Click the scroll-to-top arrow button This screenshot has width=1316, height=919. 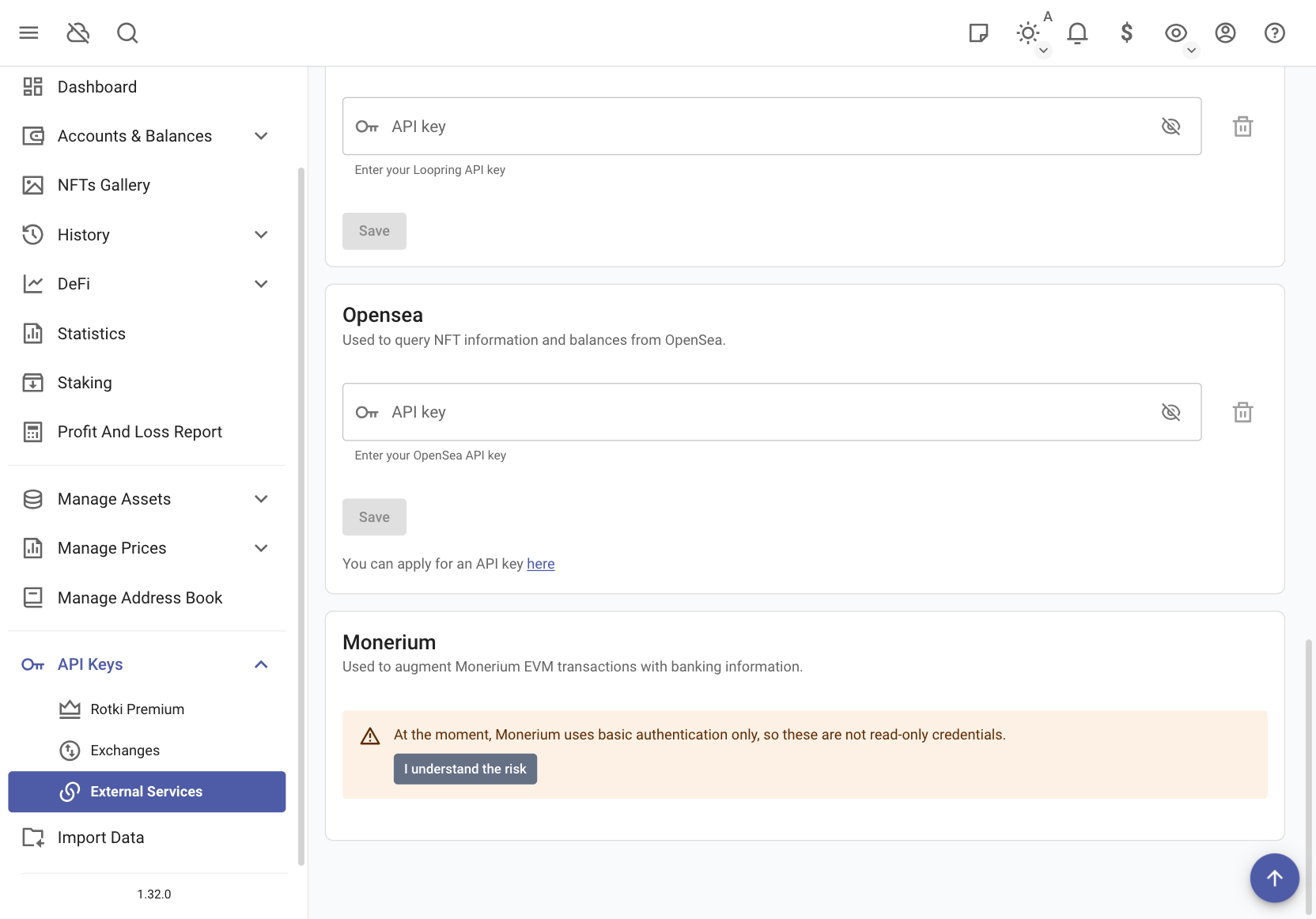click(1274, 878)
